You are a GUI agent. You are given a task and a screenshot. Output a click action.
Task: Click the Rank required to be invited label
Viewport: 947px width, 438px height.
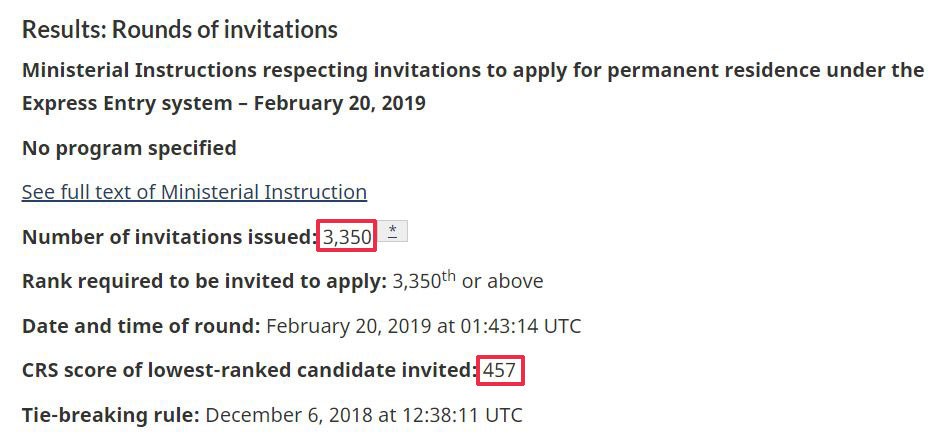click(x=204, y=281)
